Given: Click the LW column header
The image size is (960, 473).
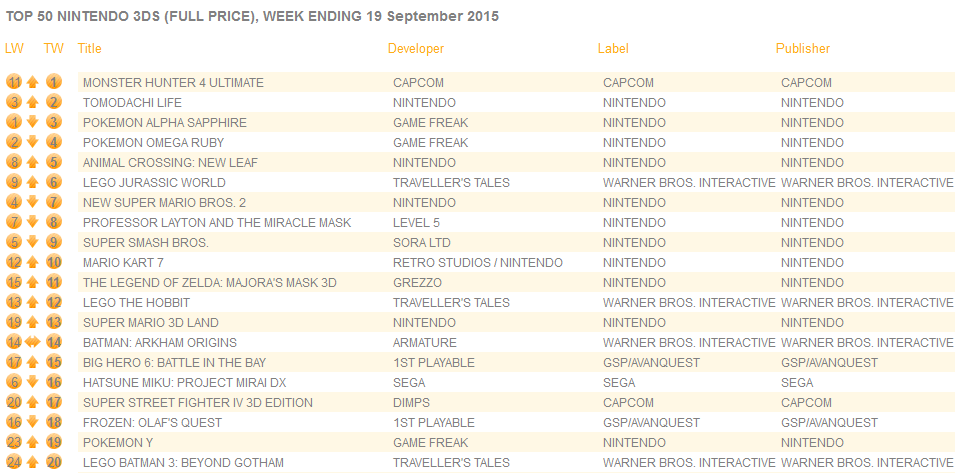Looking at the screenshot, I should 13,48.
